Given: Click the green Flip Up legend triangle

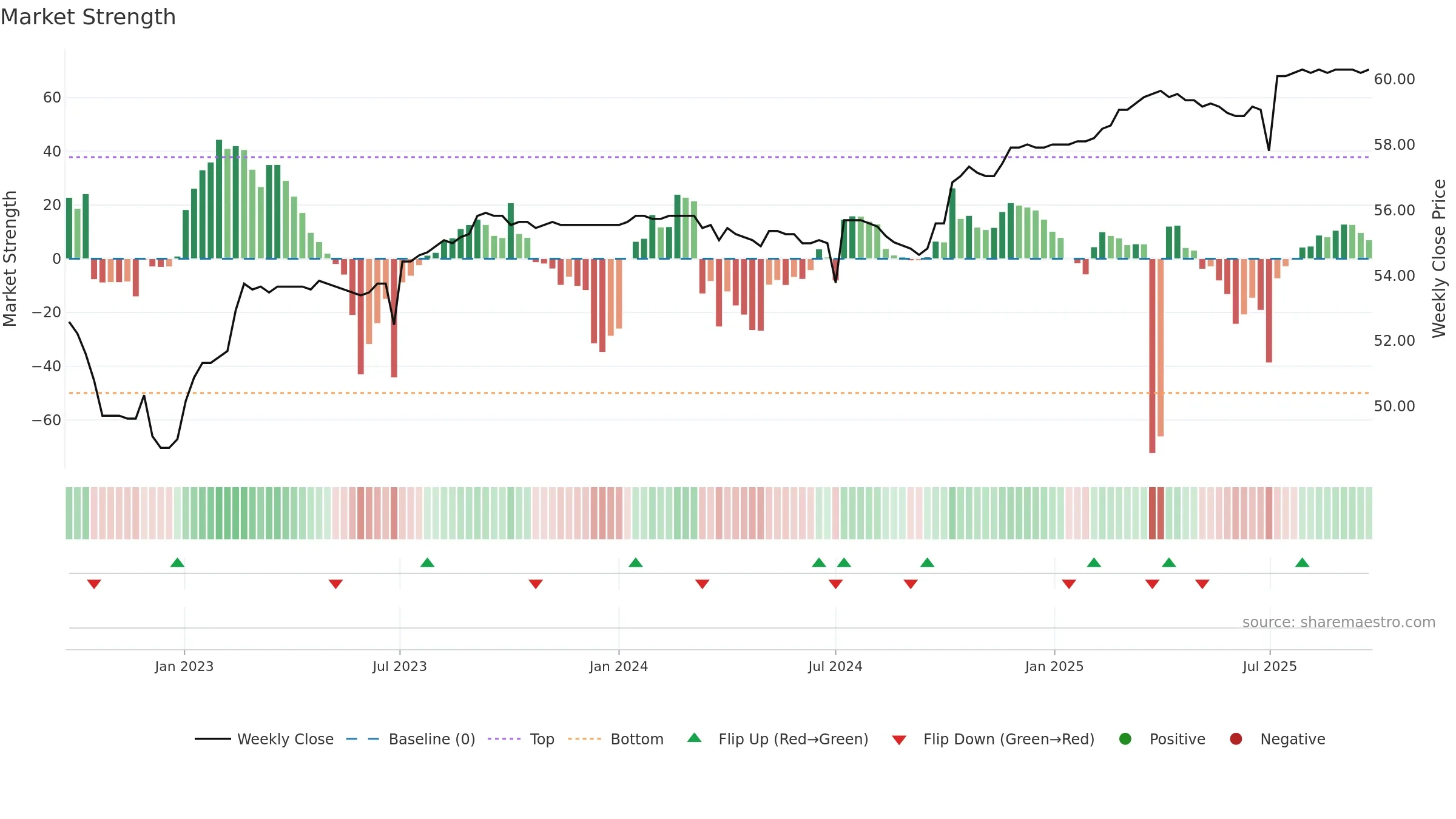Looking at the screenshot, I should point(695,738).
